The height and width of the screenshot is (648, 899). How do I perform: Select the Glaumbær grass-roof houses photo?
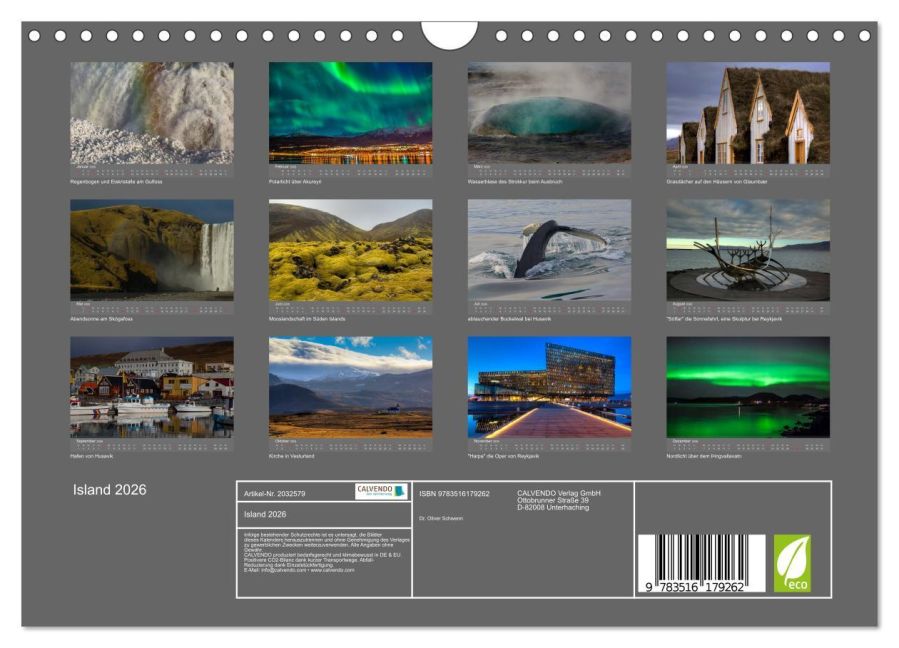coord(748,113)
